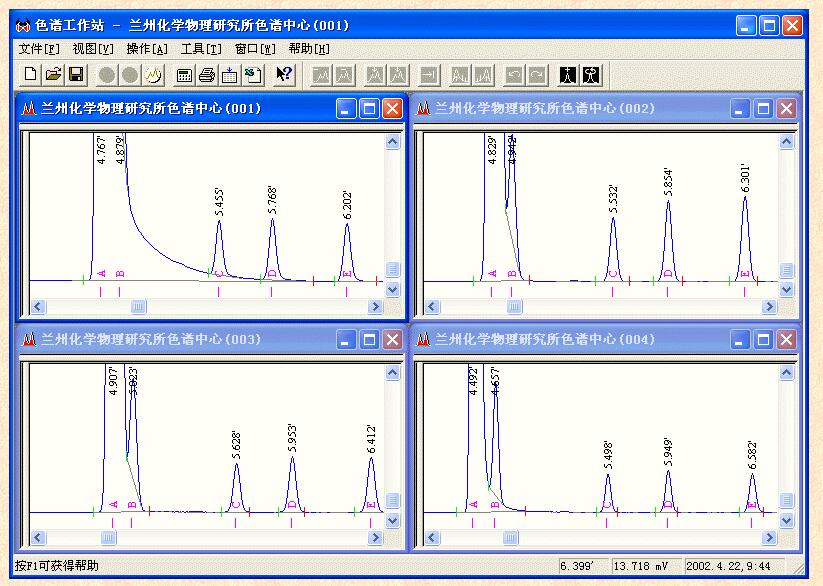Click the down scroll arrow in window (001)
Image resolution: width=823 pixels, height=586 pixels.
393,289
